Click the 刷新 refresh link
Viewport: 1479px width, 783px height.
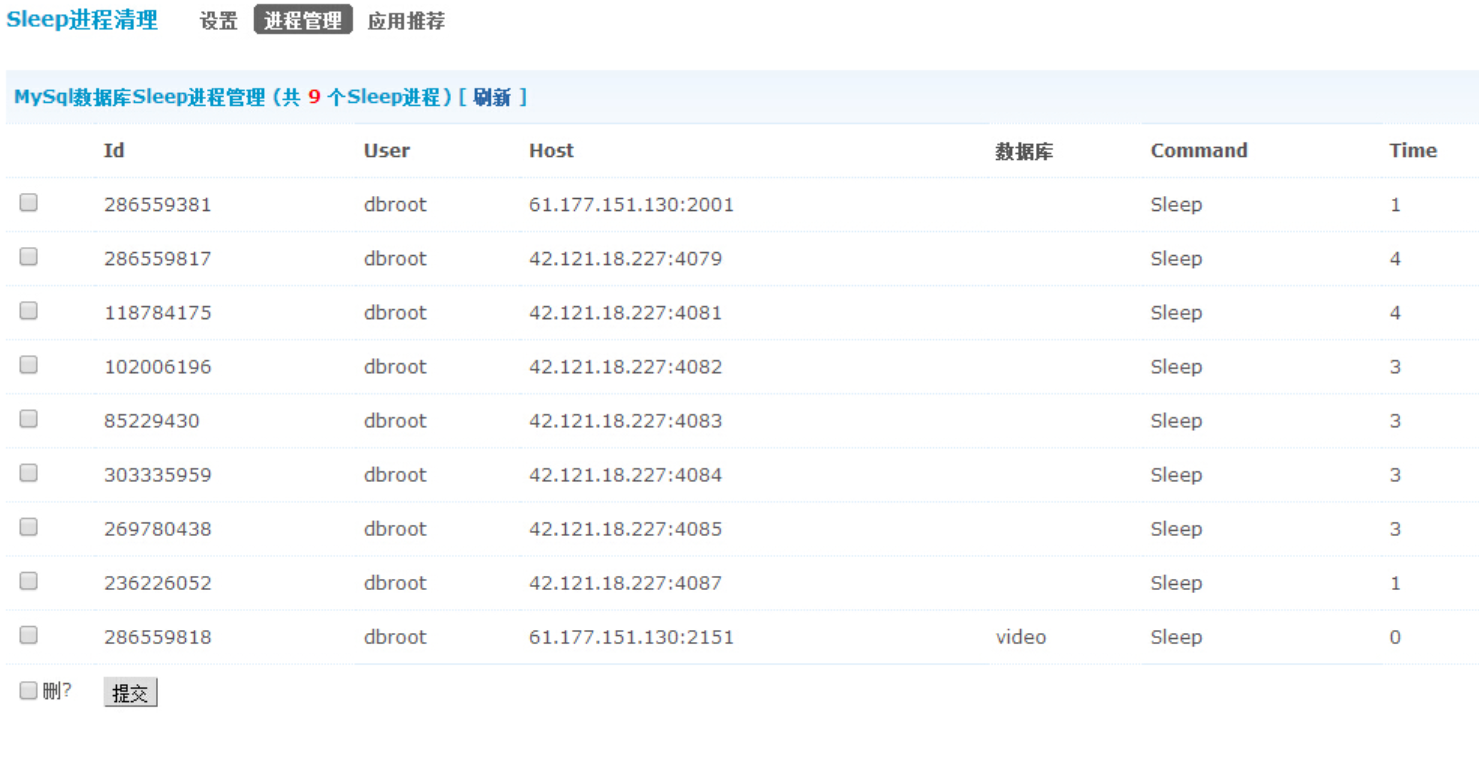tap(492, 97)
